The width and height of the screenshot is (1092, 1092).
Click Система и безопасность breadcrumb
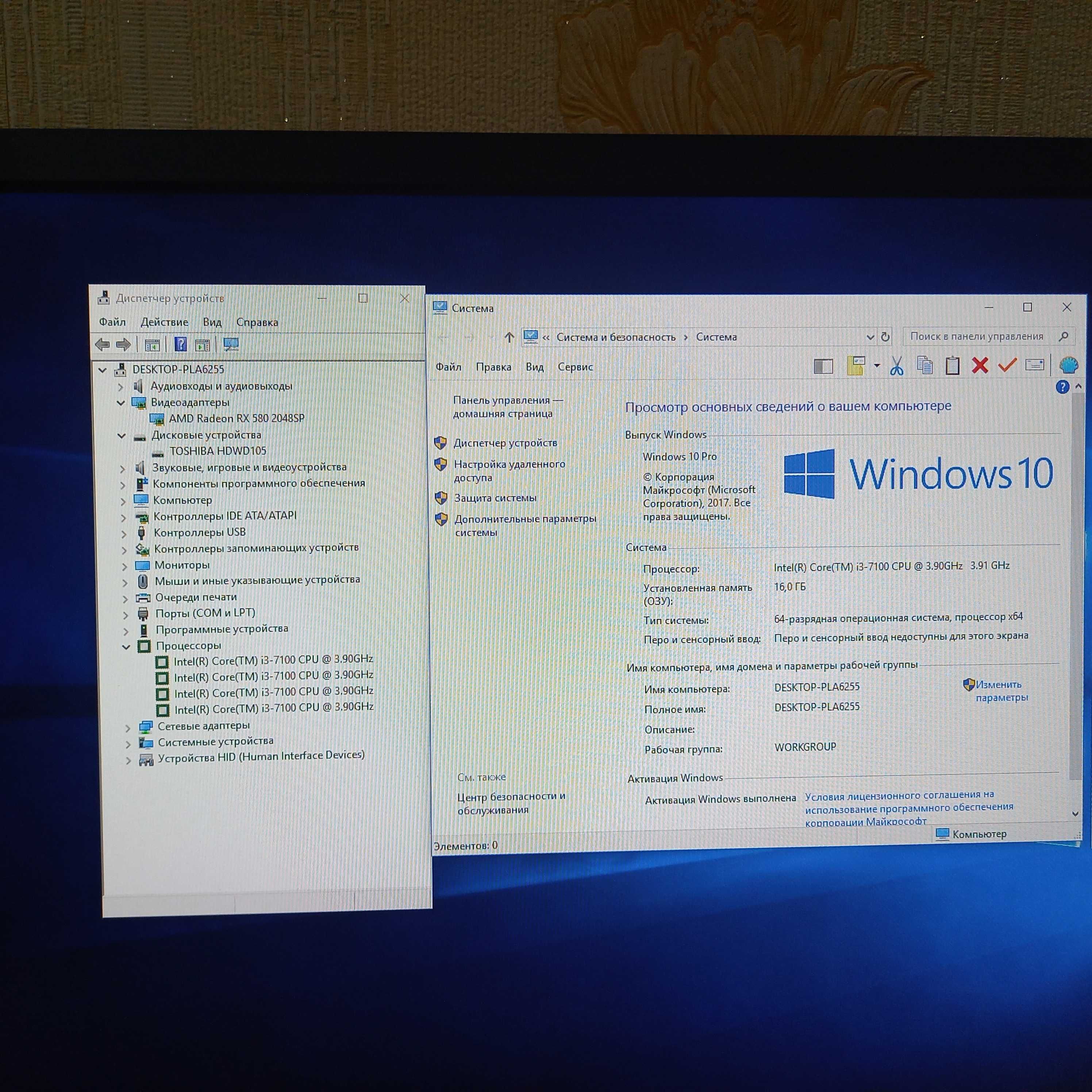616,337
